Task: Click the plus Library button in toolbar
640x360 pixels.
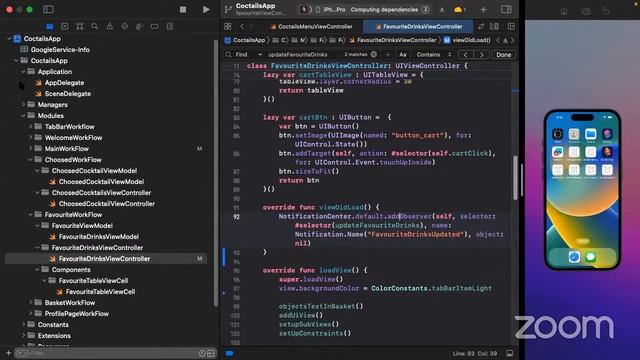Action: 484,9
